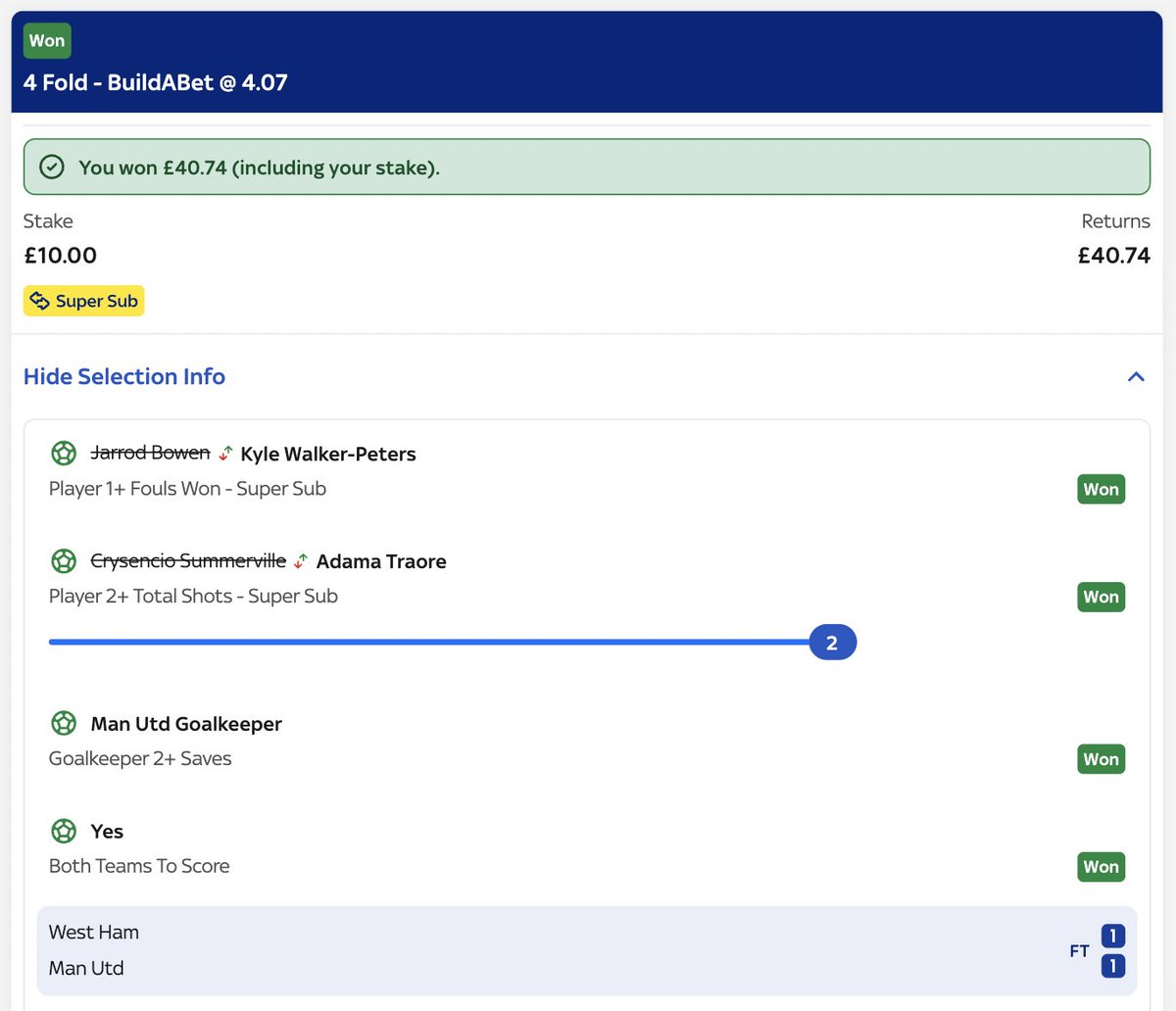Click Won badge for Goalkeeper Saves selection
1176x1011 pixels.
tap(1102, 759)
